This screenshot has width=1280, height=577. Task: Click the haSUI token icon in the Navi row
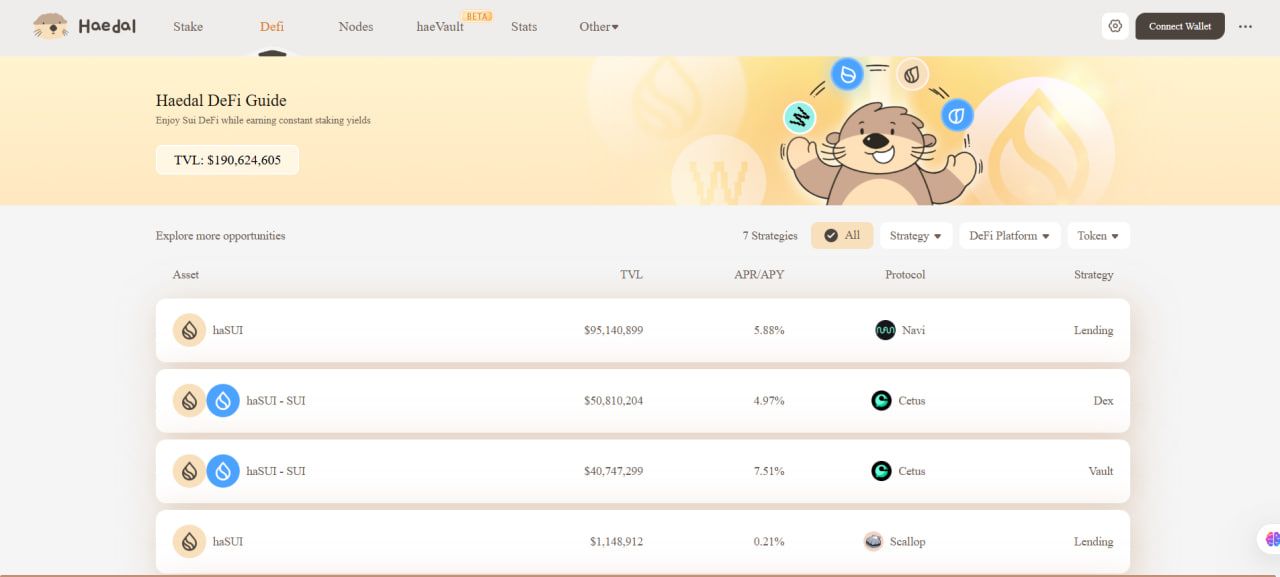189,330
